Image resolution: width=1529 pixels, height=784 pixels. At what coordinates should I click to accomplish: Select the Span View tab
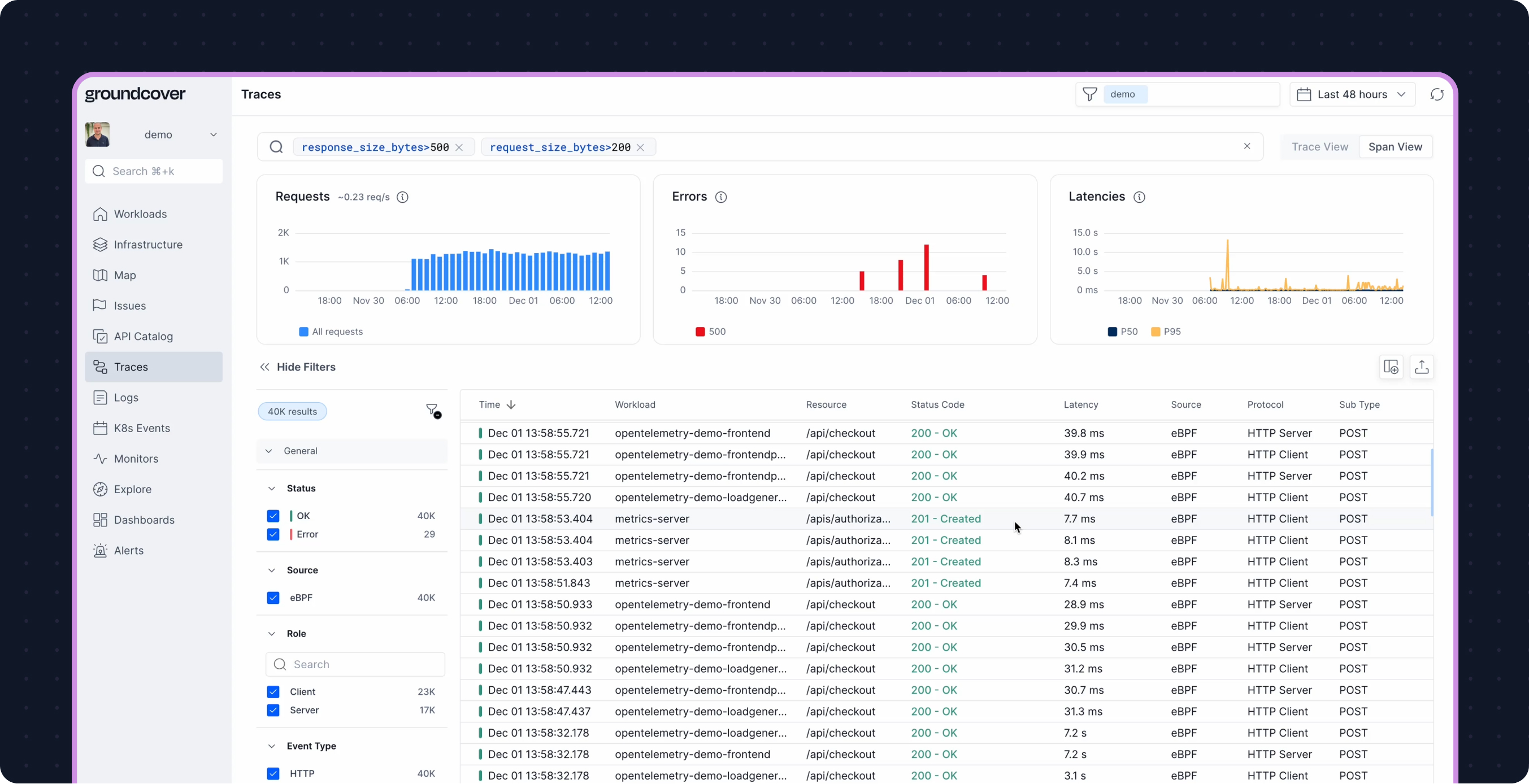pos(1395,147)
